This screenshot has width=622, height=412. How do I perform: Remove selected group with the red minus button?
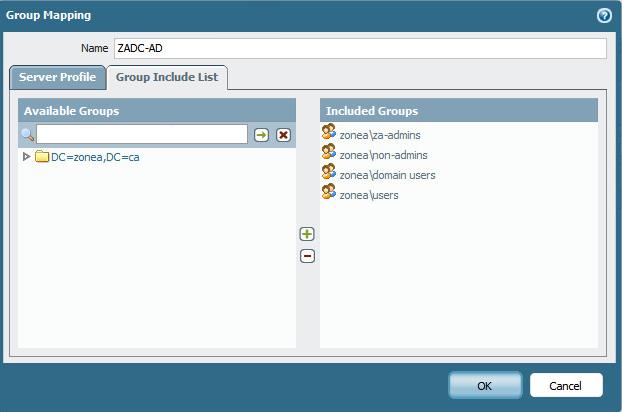click(x=307, y=256)
